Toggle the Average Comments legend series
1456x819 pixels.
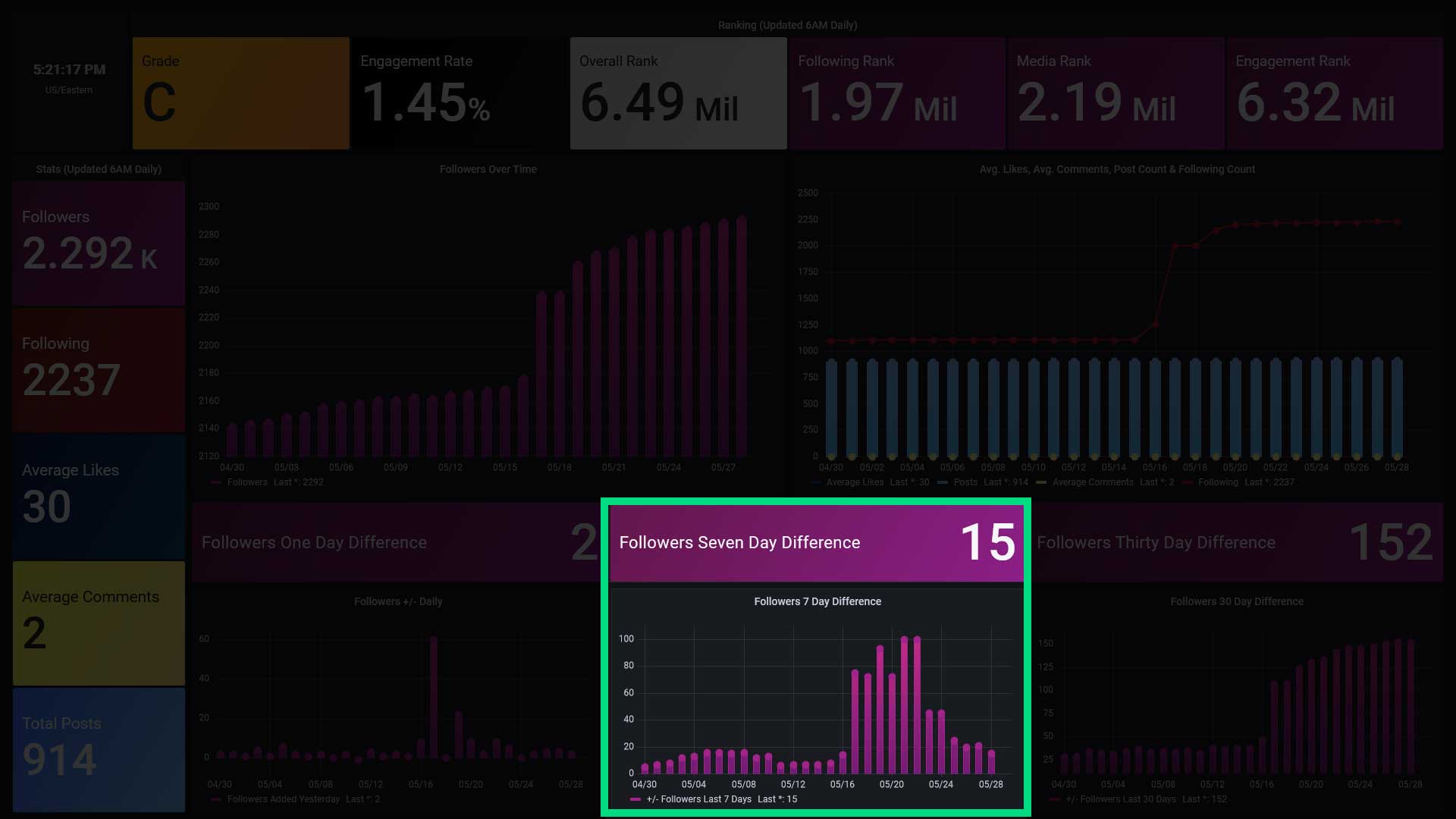coord(1092,482)
